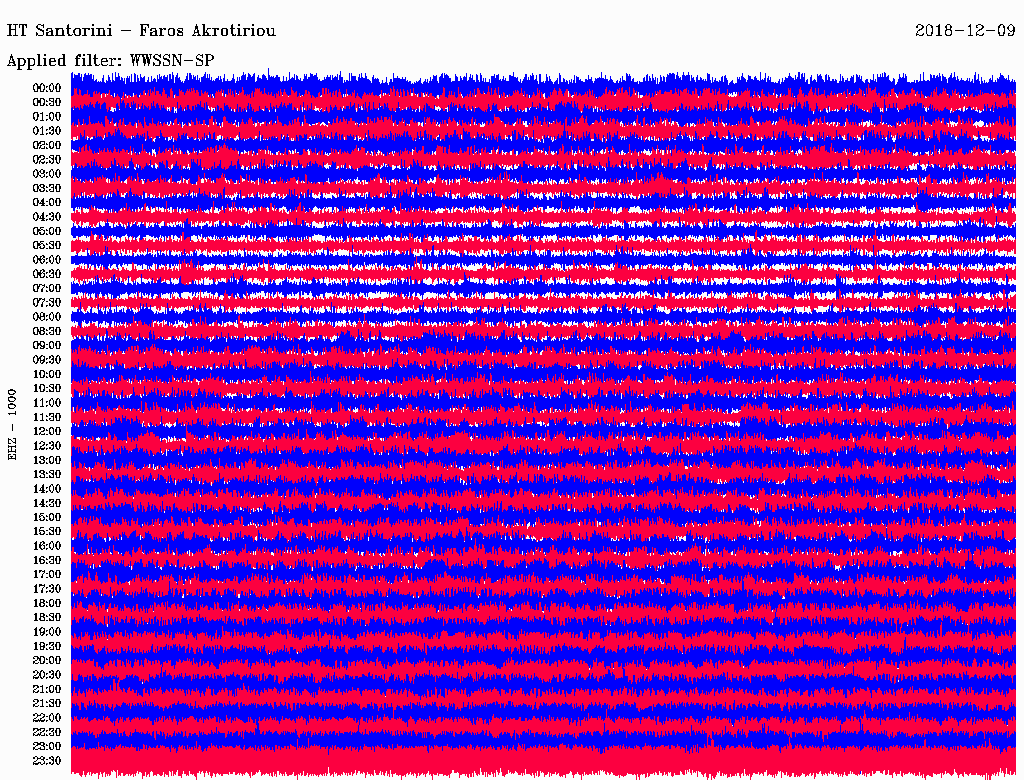
Task: Select the 05:00 time label
Action: pos(47,231)
